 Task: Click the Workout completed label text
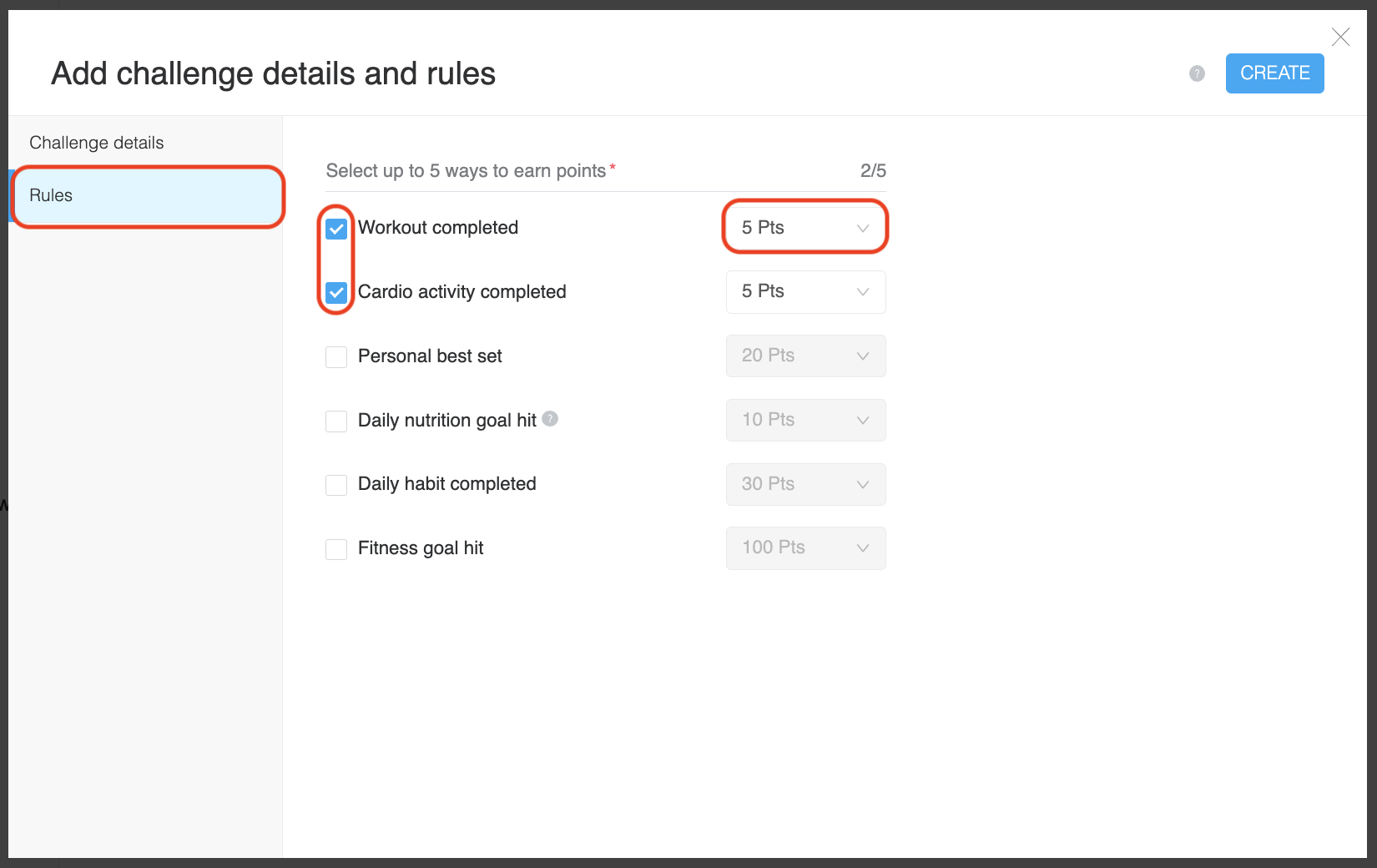point(438,228)
